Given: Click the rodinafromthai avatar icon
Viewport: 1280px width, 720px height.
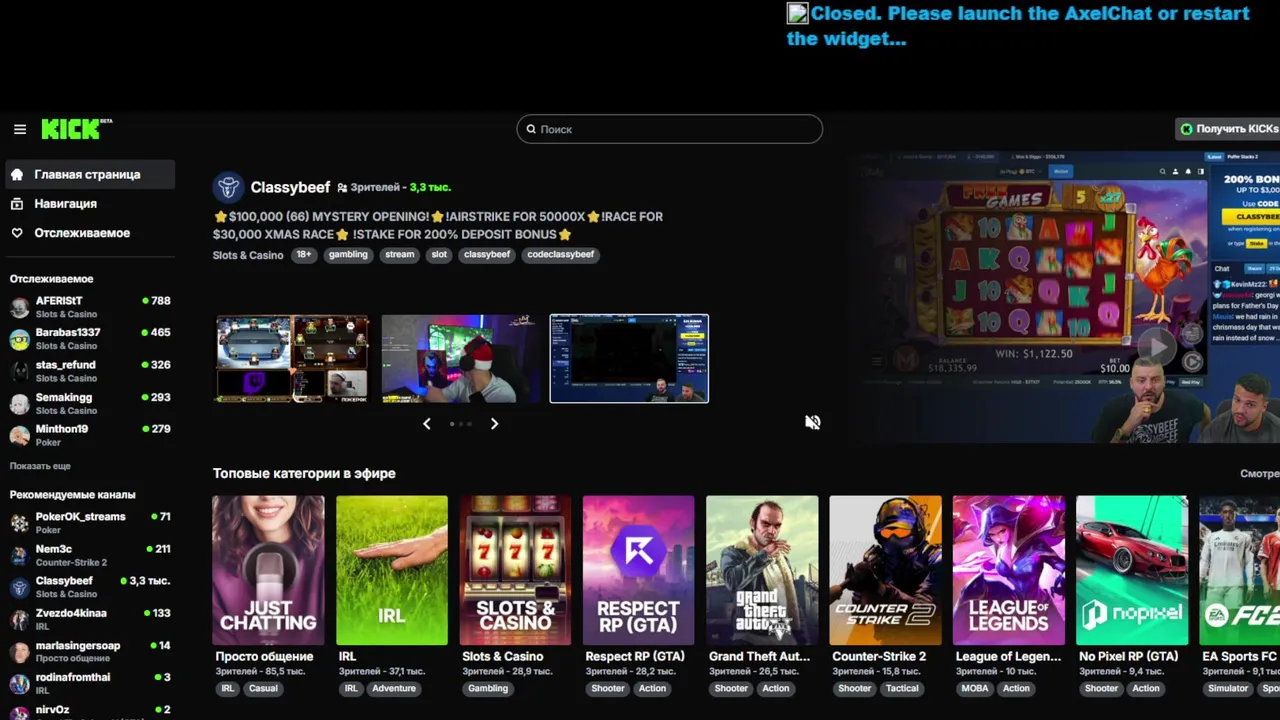Looking at the screenshot, I should point(20,684).
